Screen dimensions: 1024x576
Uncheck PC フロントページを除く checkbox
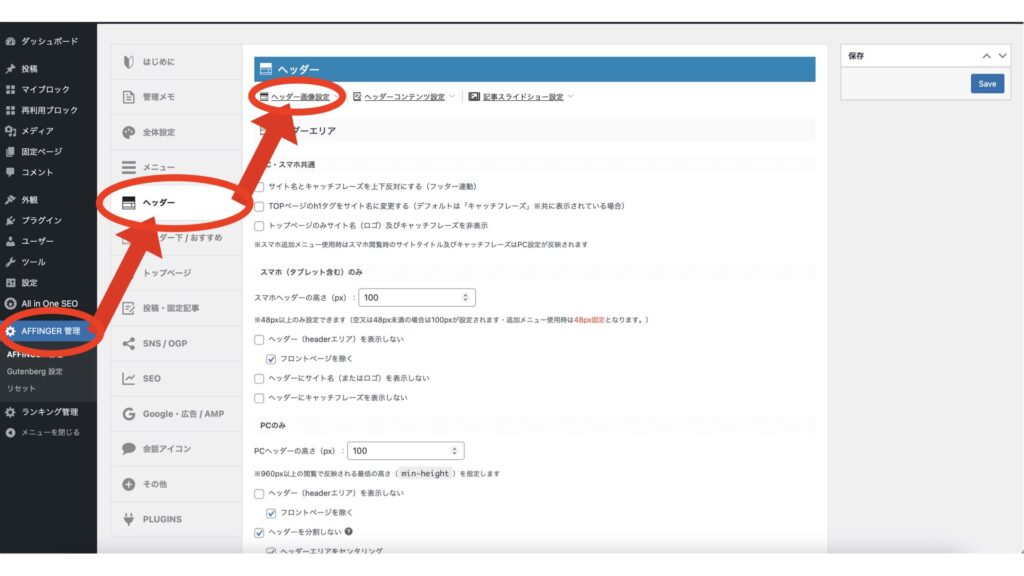[x=271, y=513]
